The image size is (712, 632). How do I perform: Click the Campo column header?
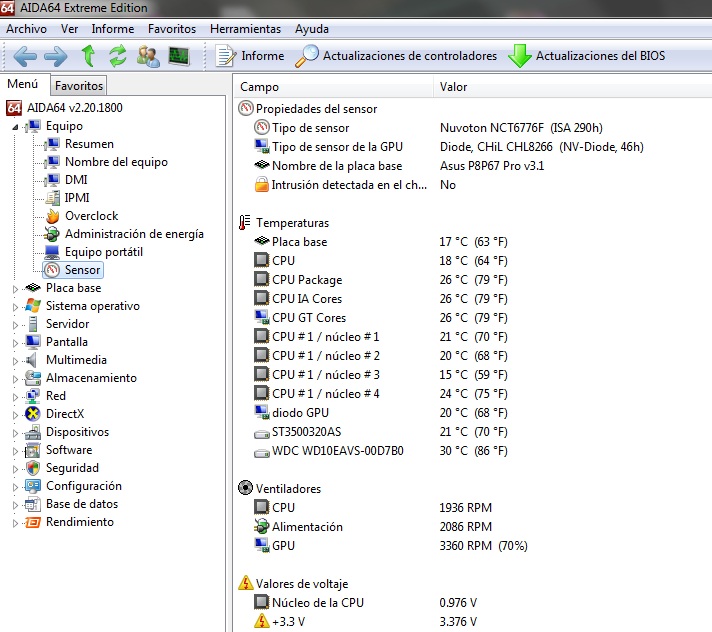click(334, 87)
